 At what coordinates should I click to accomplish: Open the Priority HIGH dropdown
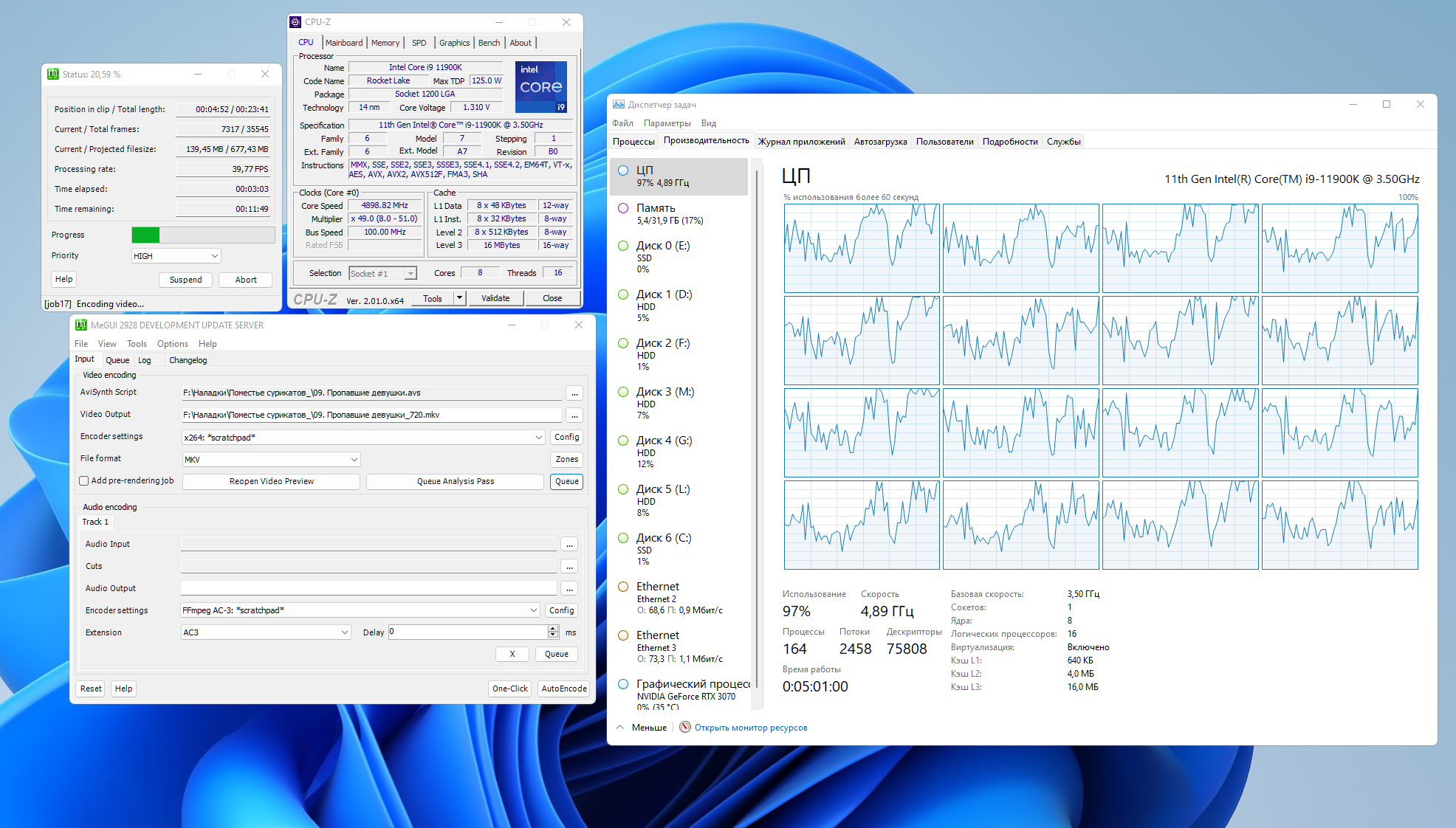[x=214, y=256]
